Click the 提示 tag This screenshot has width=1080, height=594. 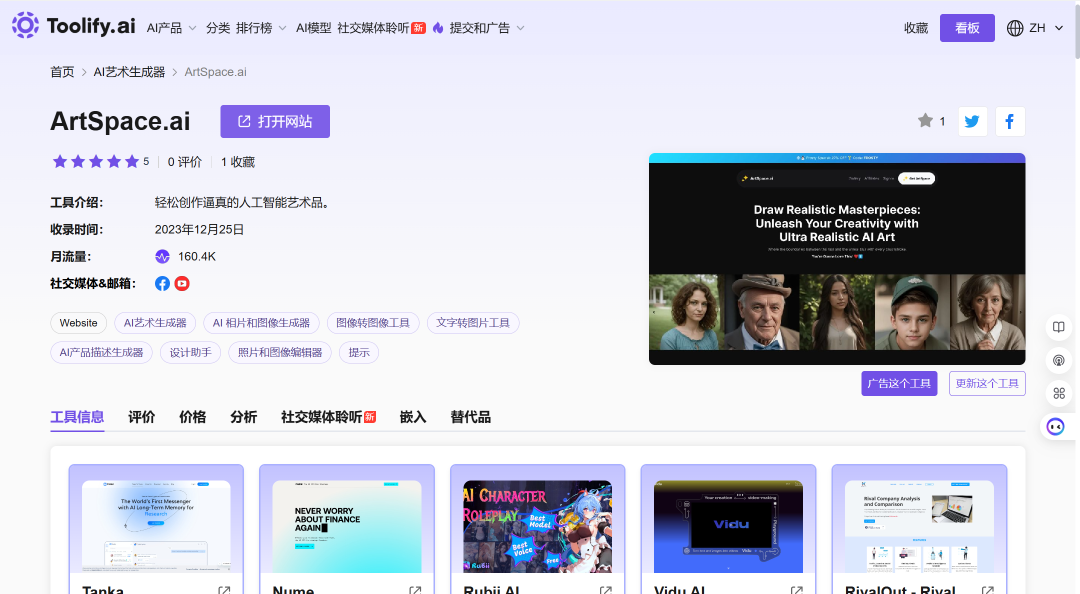click(359, 352)
